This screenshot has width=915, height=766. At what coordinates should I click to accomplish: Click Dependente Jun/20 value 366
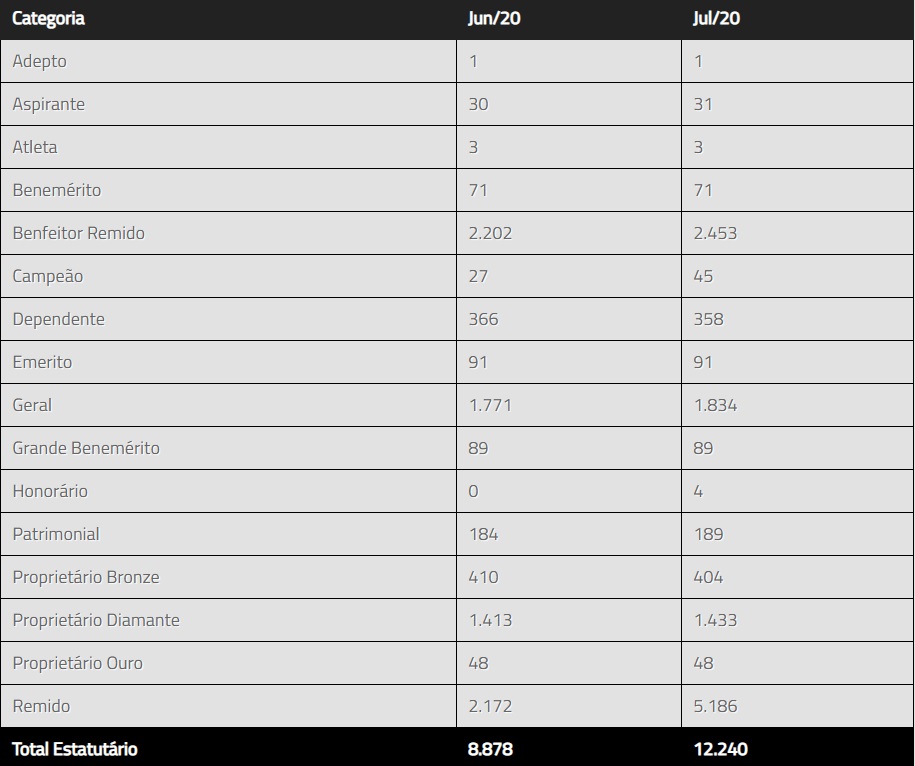point(483,319)
